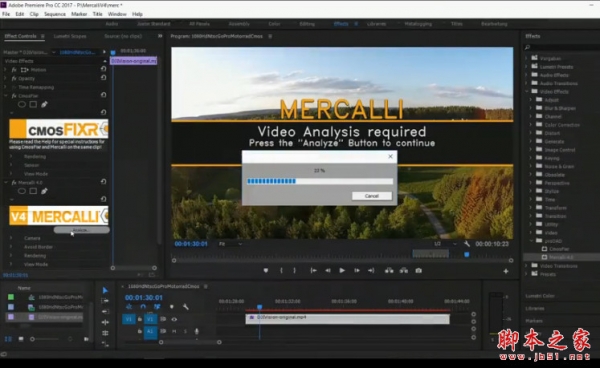
Task: Collapse the CmosFixr effect
Action: point(5,96)
